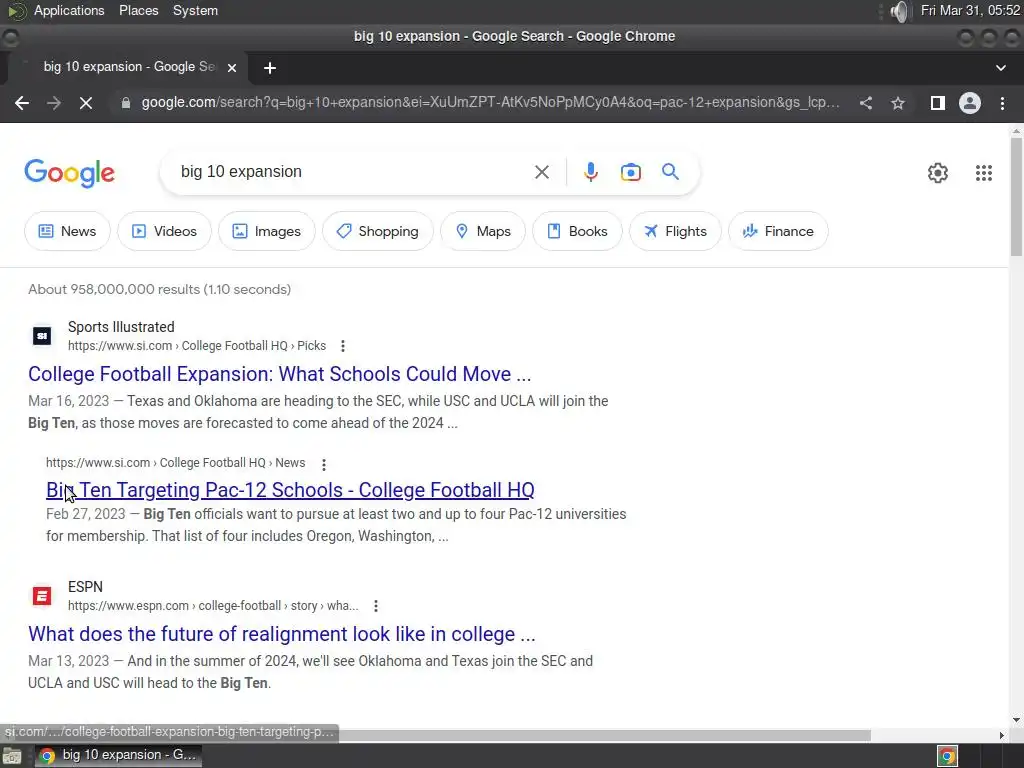Image resolution: width=1024 pixels, height=768 pixels.
Task: Filter results by Finance
Action: coord(778,231)
